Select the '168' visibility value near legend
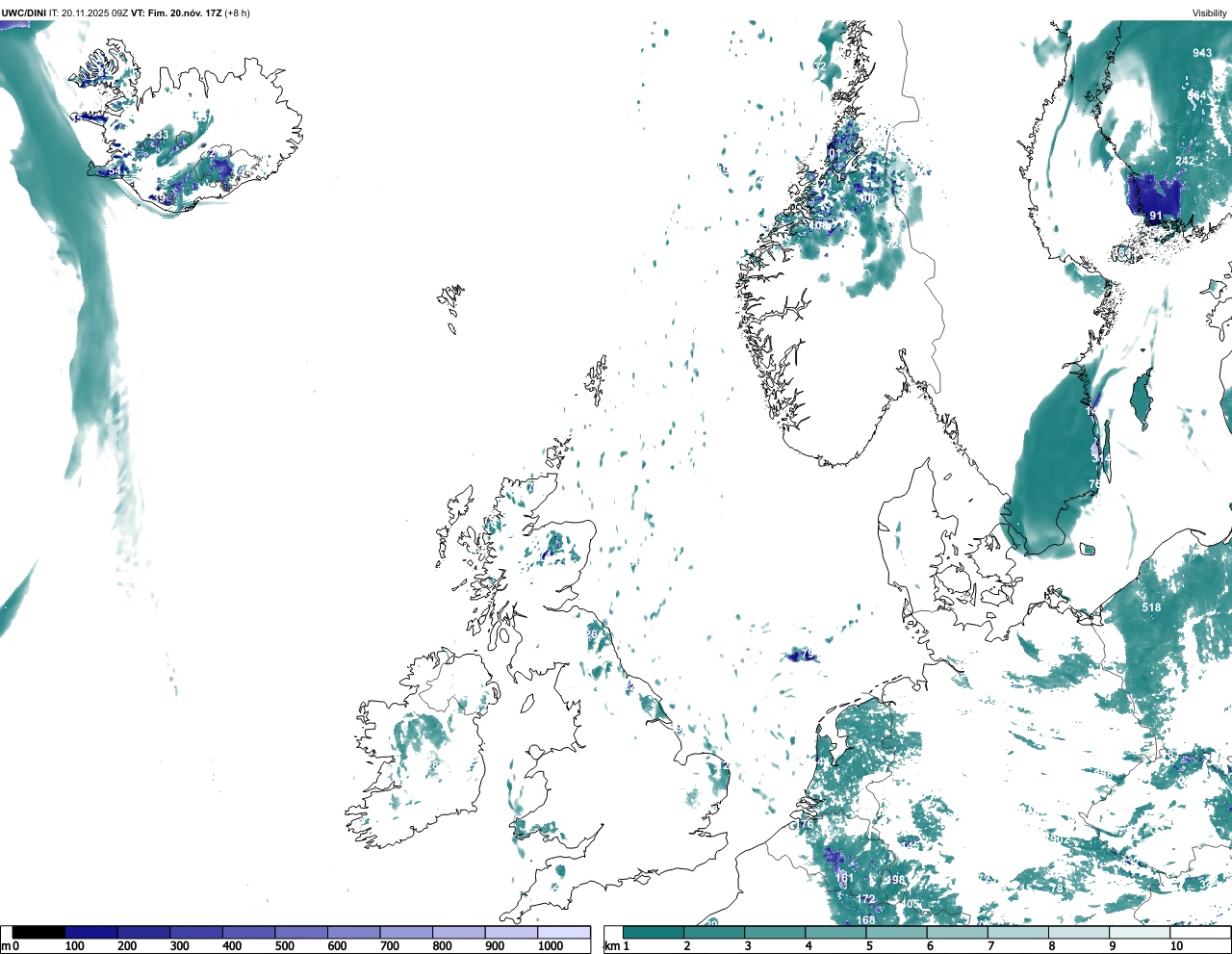Image resolution: width=1232 pixels, height=954 pixels. [x=866, y=920]
